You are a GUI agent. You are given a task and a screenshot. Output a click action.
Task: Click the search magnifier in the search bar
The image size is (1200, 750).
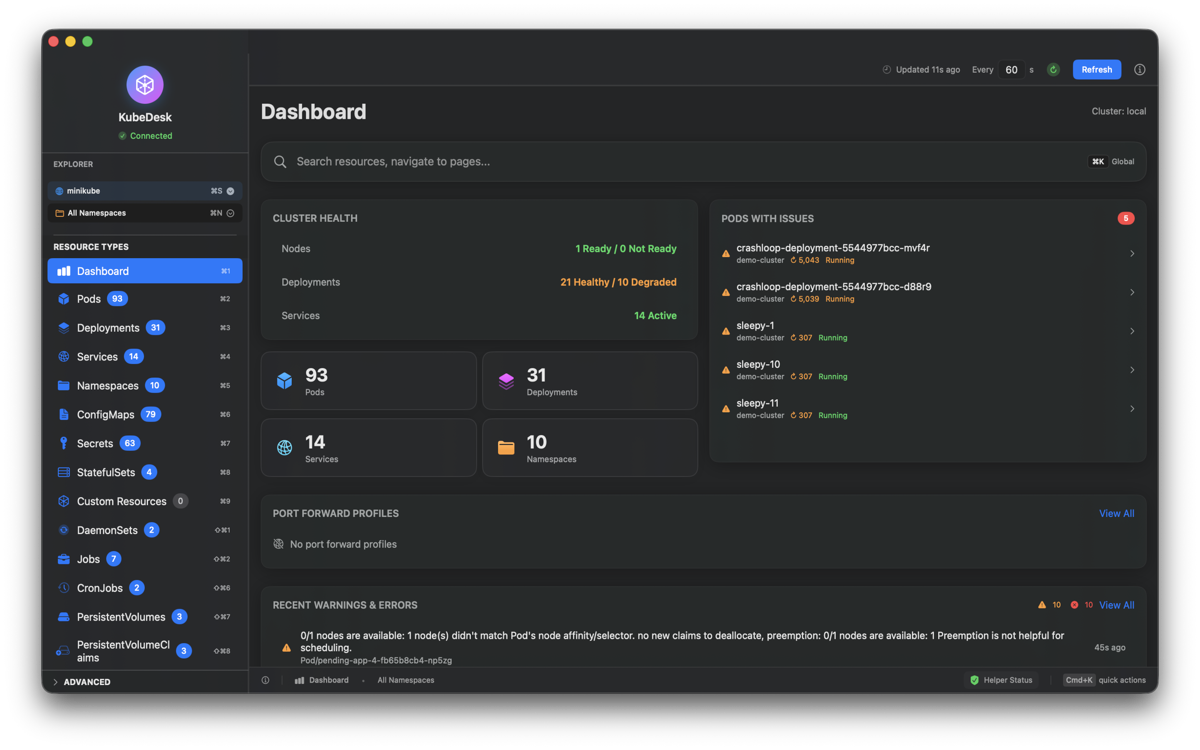280,161
